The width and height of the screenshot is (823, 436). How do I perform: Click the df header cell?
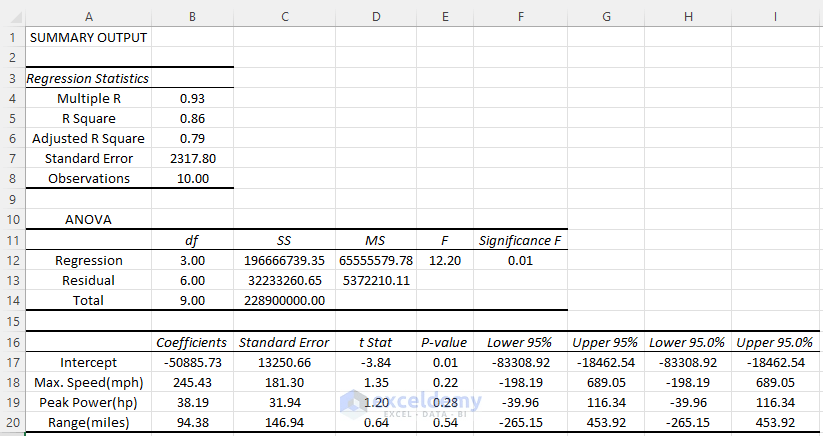tap(193, 240)
